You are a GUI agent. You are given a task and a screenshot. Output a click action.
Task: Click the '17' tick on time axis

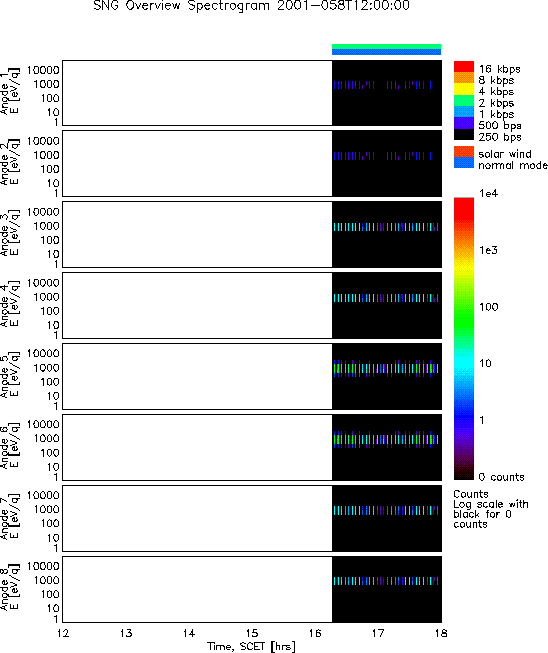[378, 633]
